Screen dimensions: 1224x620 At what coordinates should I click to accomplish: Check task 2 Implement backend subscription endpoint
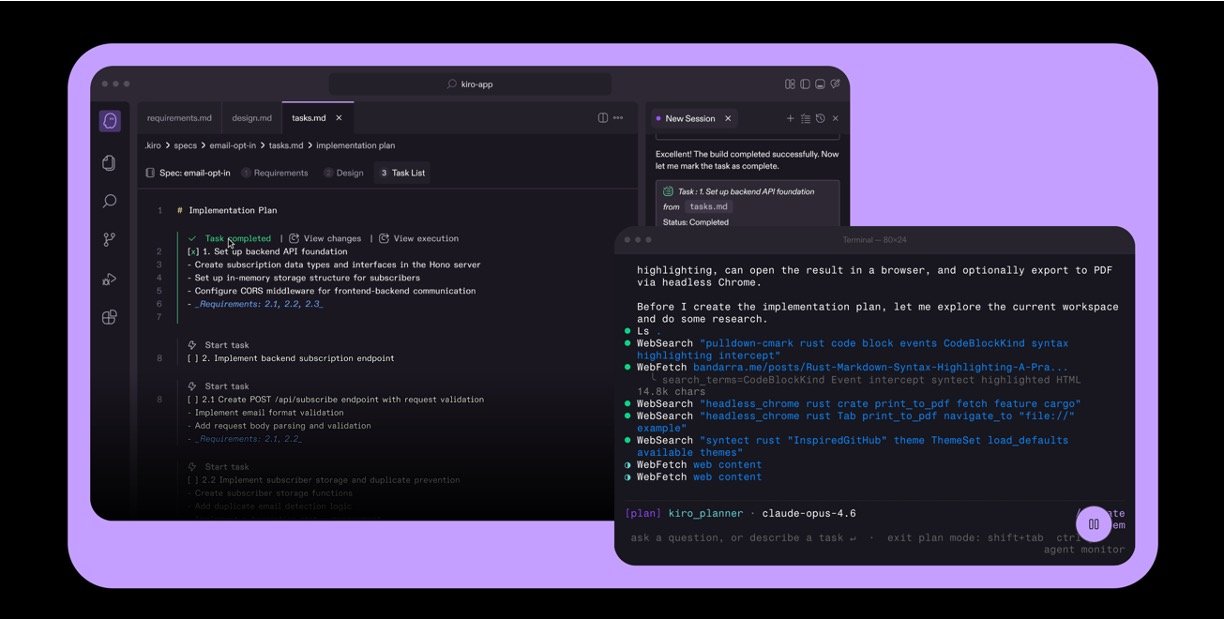193,359
